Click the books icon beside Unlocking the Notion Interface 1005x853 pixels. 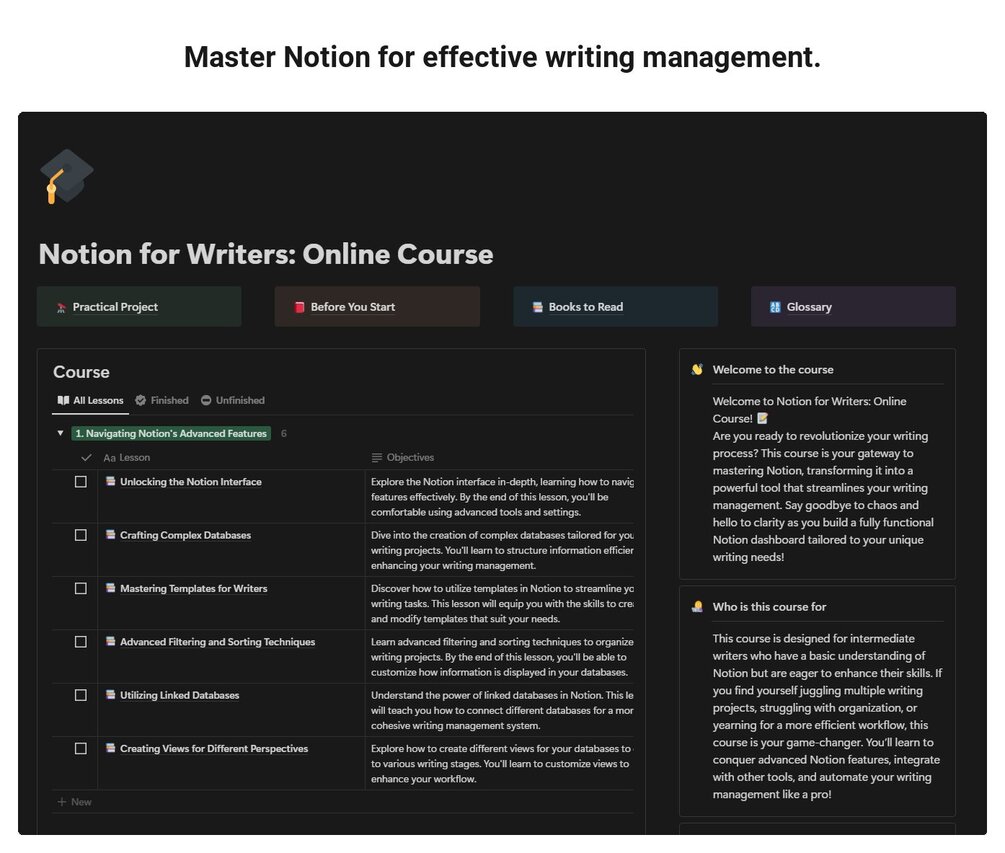tap(110, 481)
